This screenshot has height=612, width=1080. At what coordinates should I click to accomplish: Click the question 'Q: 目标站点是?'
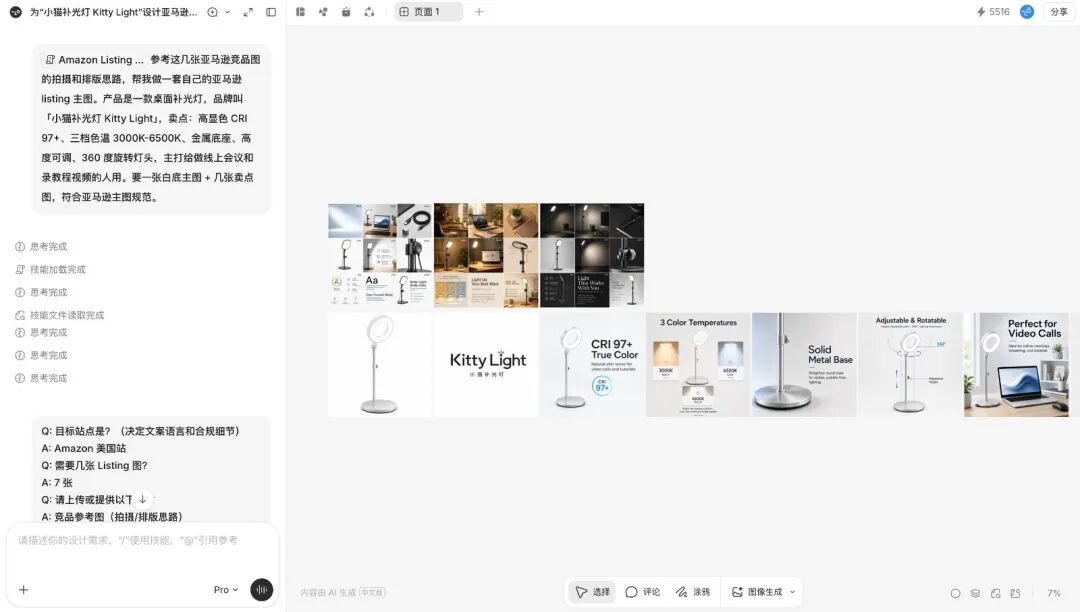(76, 431)
